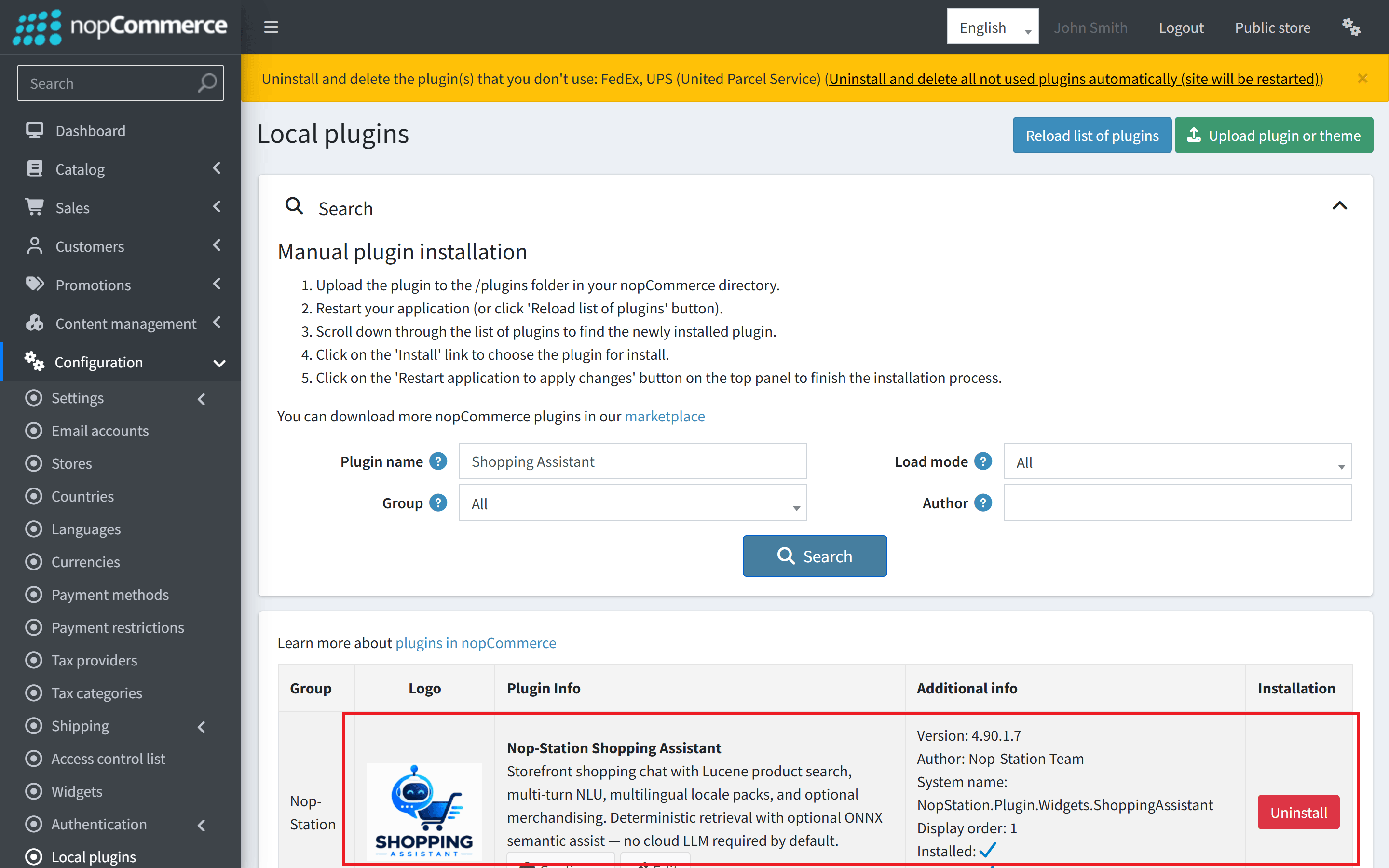Click the nopCommerce logo
The height and width of the screenshot is (868, 1389).
(x=120, y=27)
